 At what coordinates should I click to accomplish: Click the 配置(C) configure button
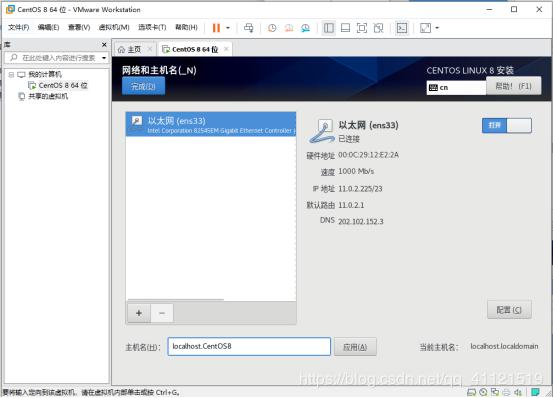click(x=509, y=310)
